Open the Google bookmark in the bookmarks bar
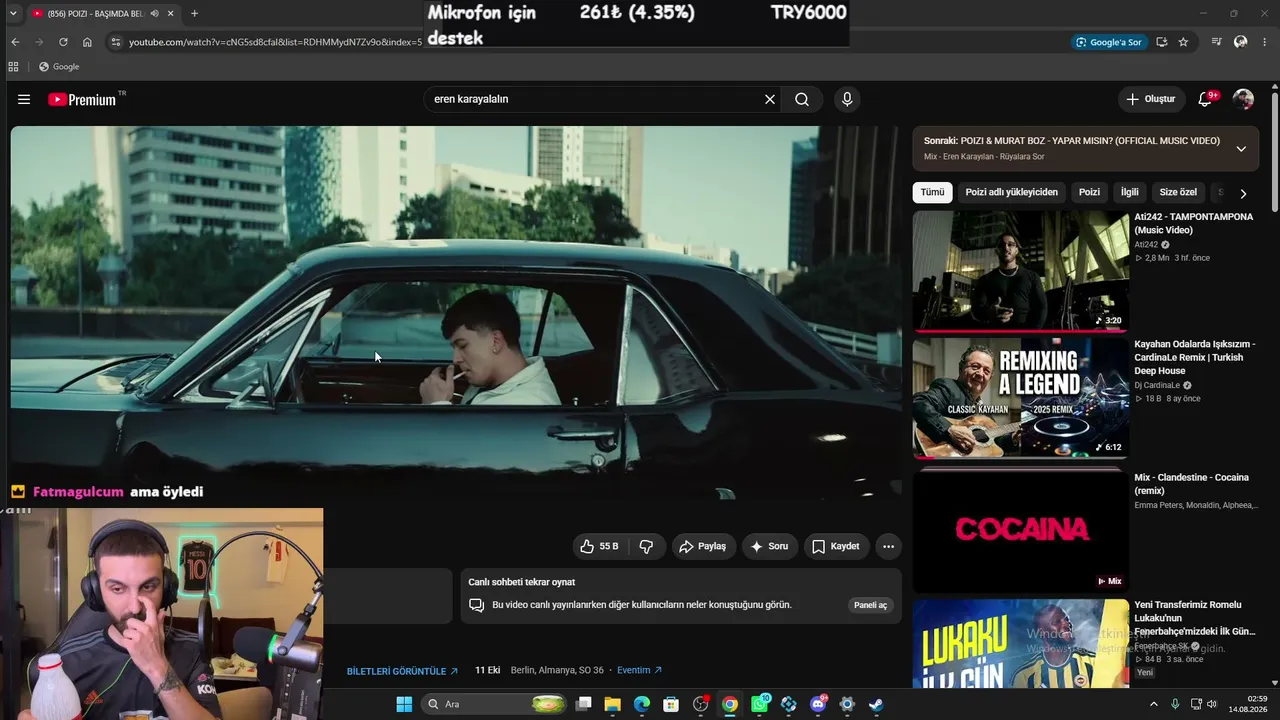The width and height of the screenshot is (1280, 720). 59,67
